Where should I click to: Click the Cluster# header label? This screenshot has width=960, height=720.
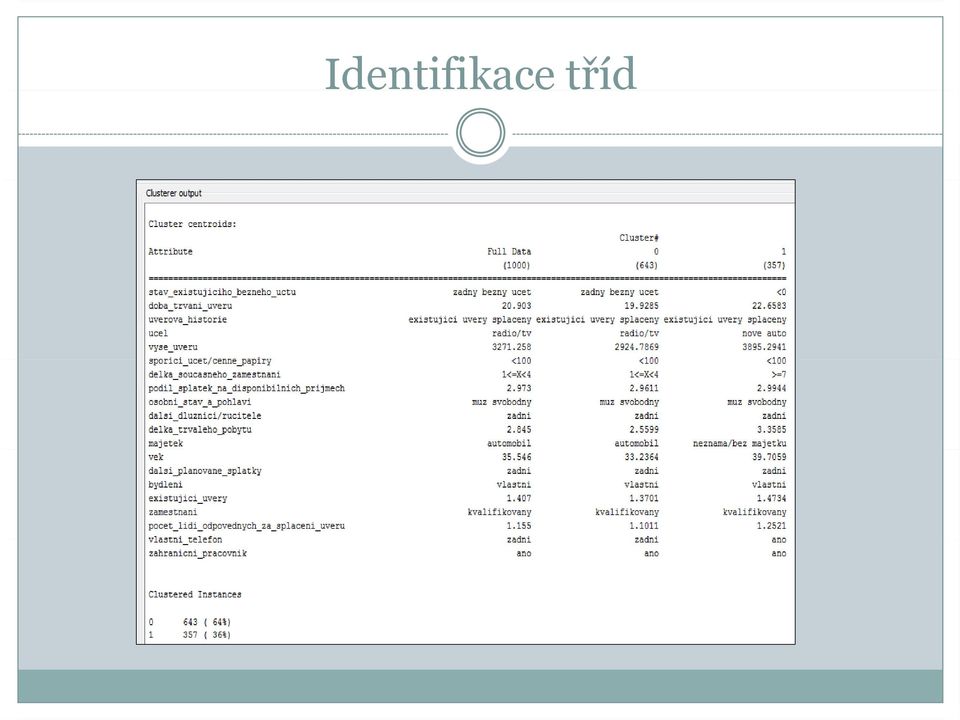tap(639, 238)
